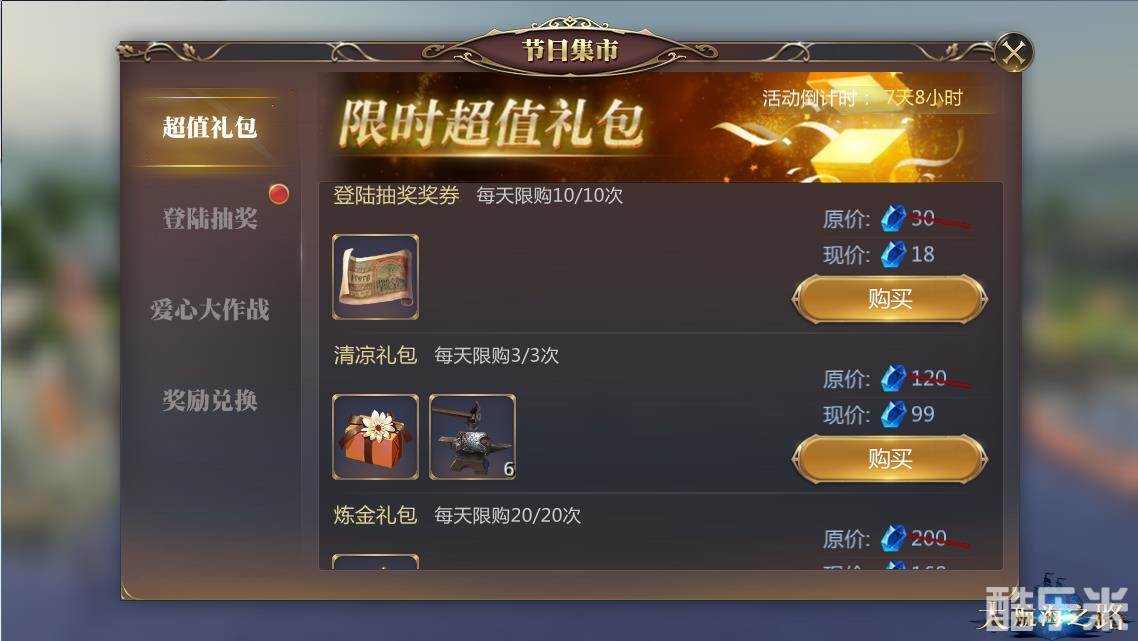Click the blue gem beside current price 99
The image size is (1138, 641).
coord(893,414)
